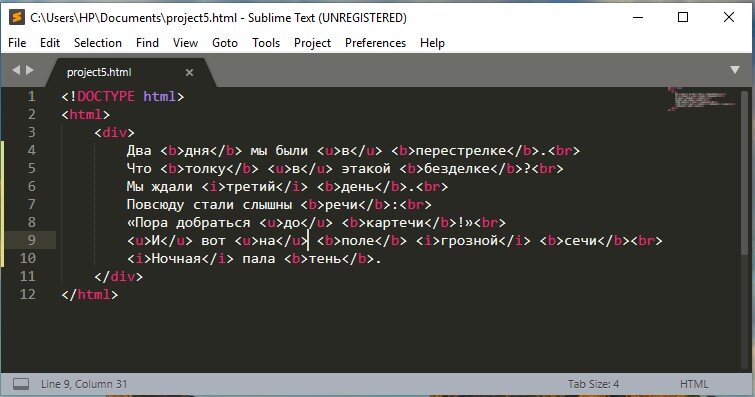755x397 pixels.
Task: Click the opening div tag on line 3
Action: (115, 132)
